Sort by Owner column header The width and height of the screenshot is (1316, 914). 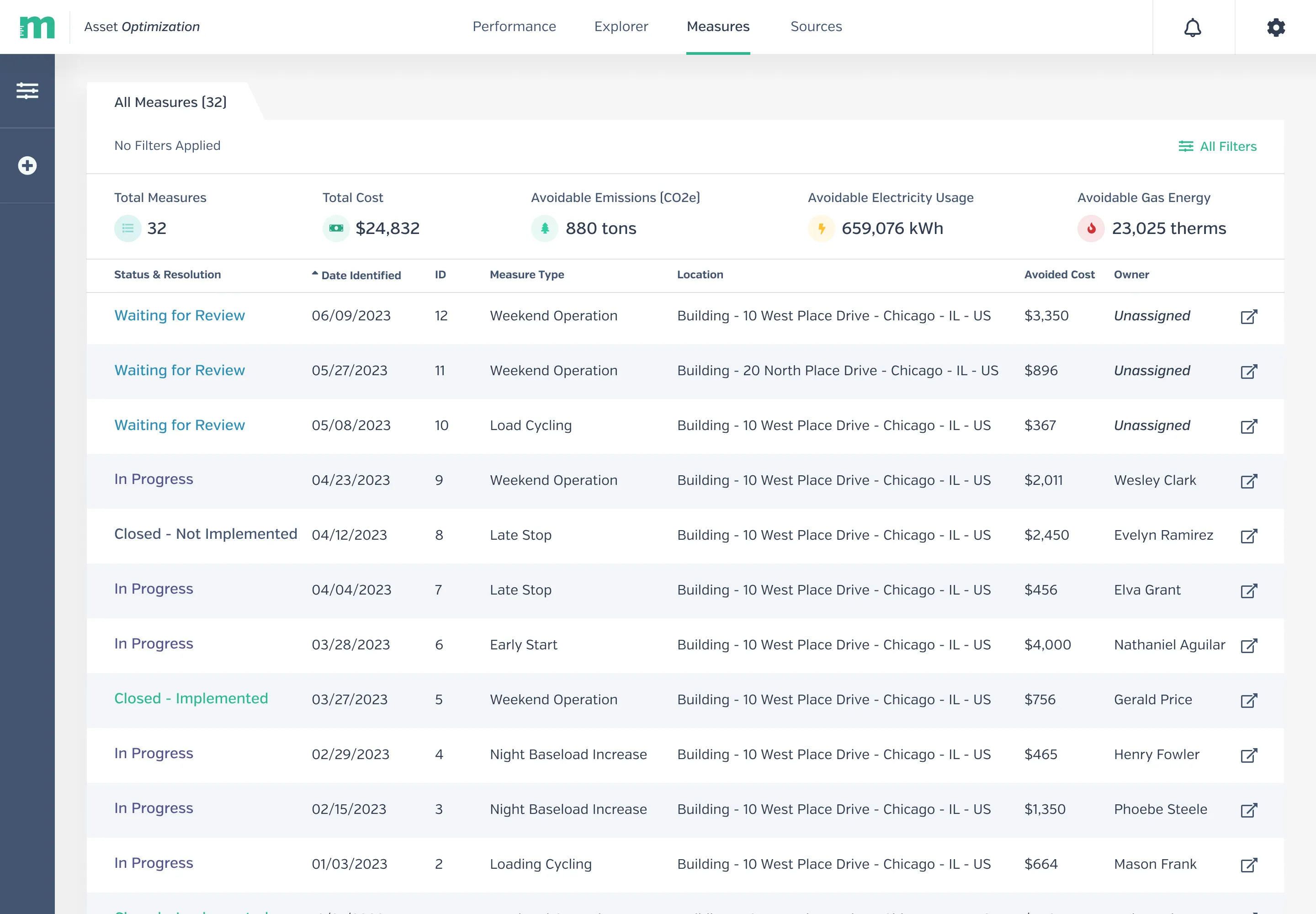(x=1131, y=274)
